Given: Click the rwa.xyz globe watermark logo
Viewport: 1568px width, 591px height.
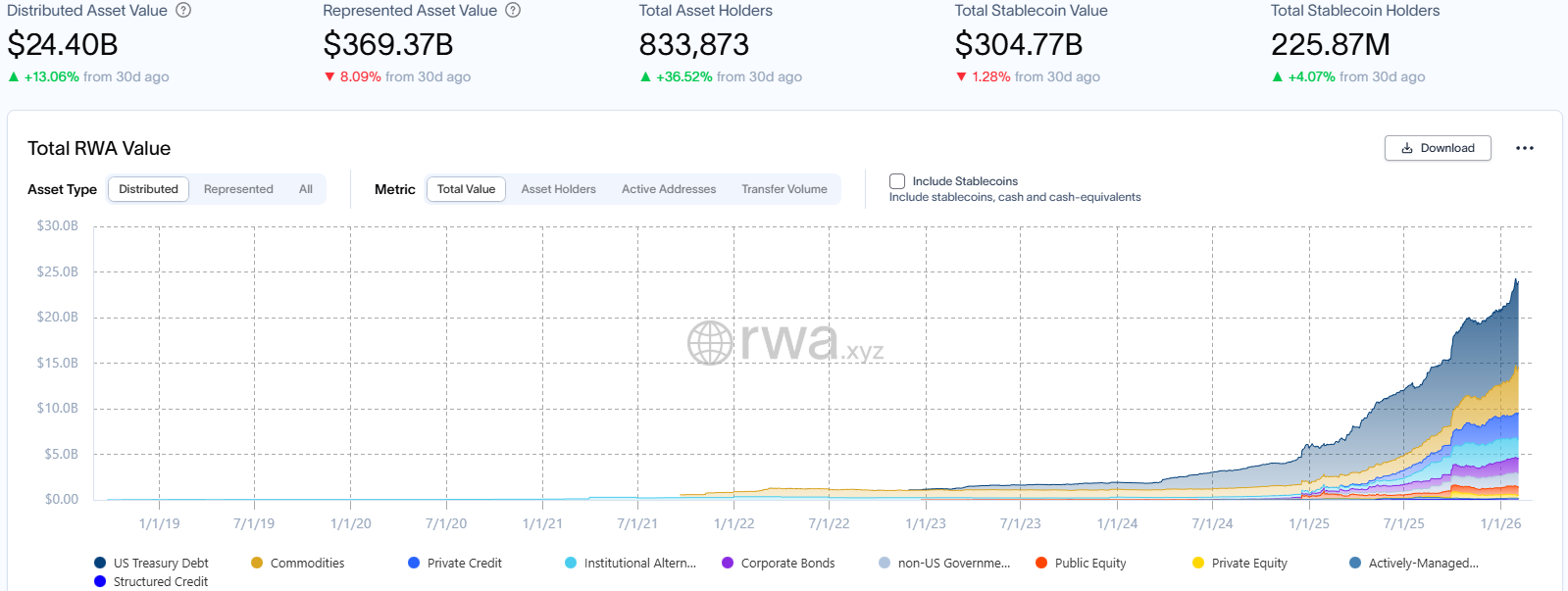Looking at the screenshot, I should click(710, 343).
